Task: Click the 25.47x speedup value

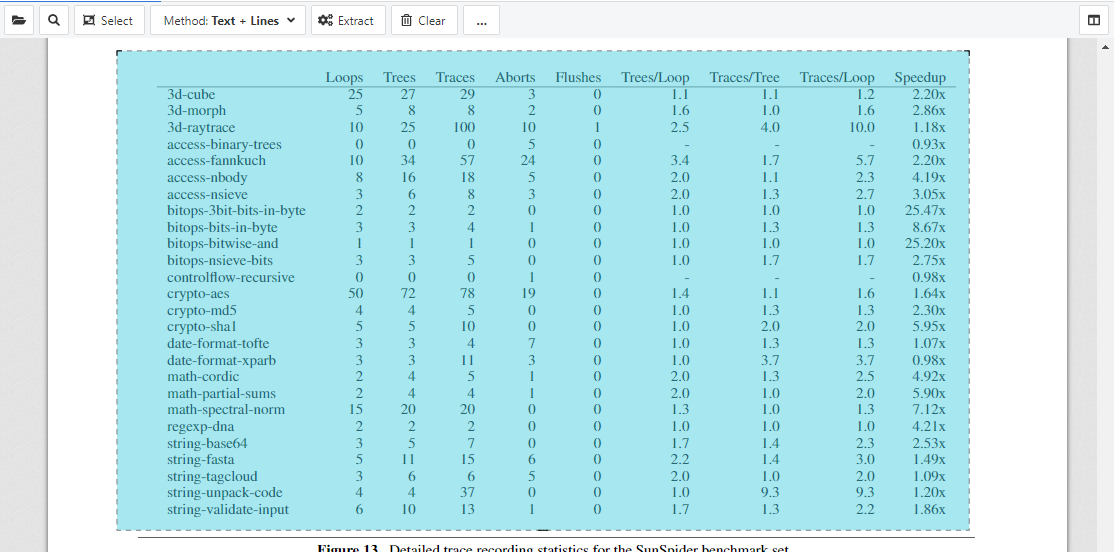Action: click(x=925, y=211)
